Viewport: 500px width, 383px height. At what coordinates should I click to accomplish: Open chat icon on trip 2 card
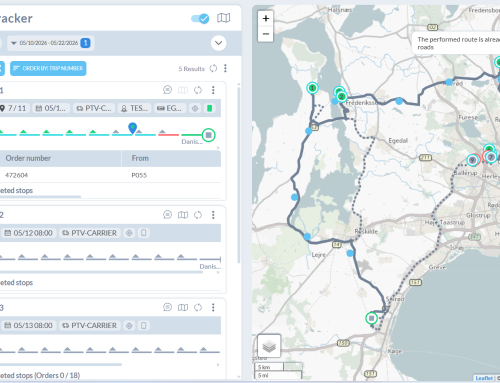167,215
